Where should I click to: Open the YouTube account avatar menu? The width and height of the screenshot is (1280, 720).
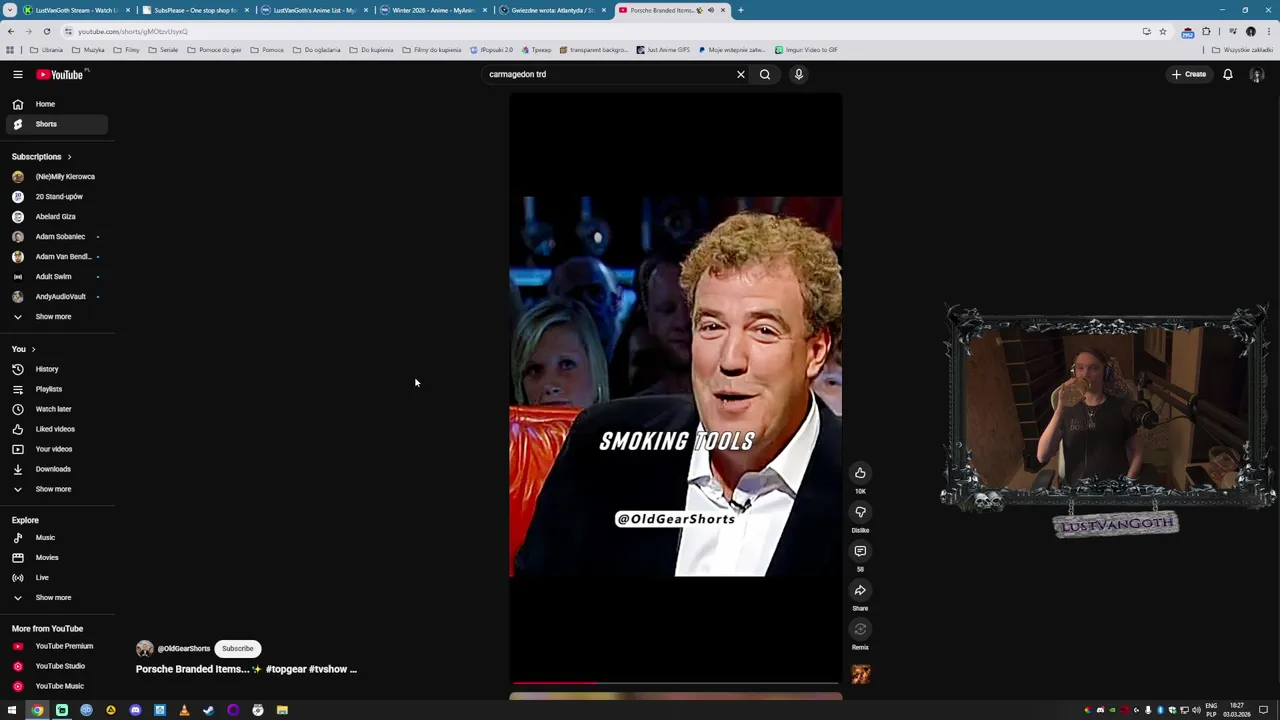tap(1257, 75)
